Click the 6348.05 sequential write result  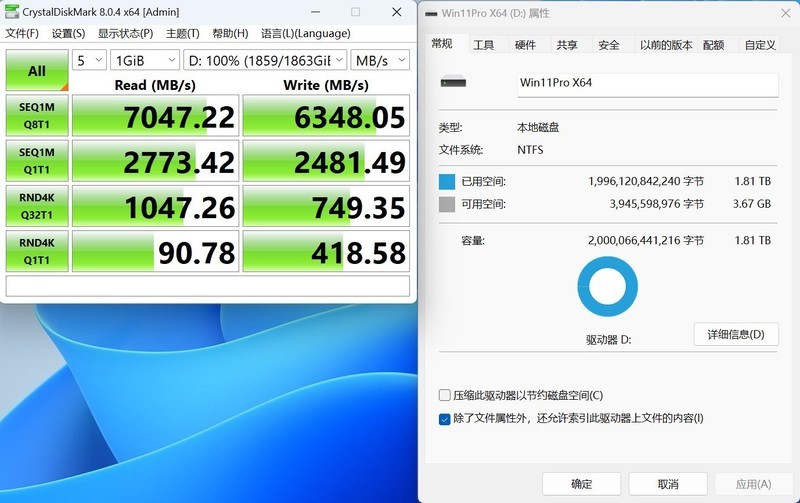[x=326, y=116]
